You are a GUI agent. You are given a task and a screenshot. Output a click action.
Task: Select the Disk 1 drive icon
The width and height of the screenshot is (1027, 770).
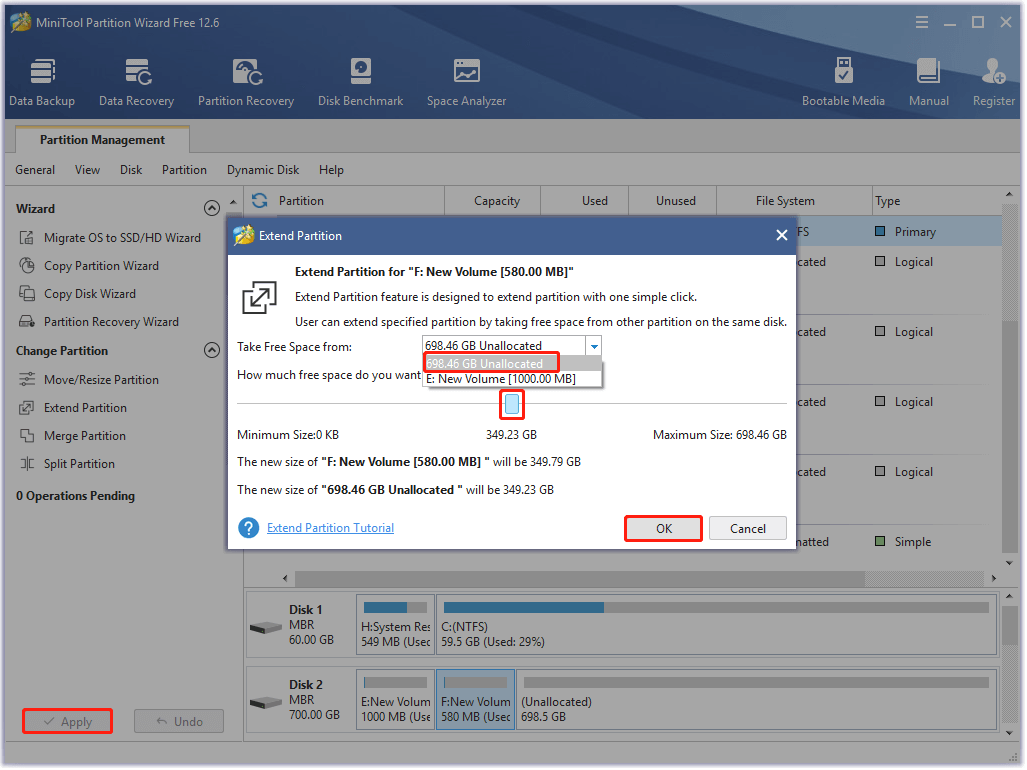click(x=266, y=628)
